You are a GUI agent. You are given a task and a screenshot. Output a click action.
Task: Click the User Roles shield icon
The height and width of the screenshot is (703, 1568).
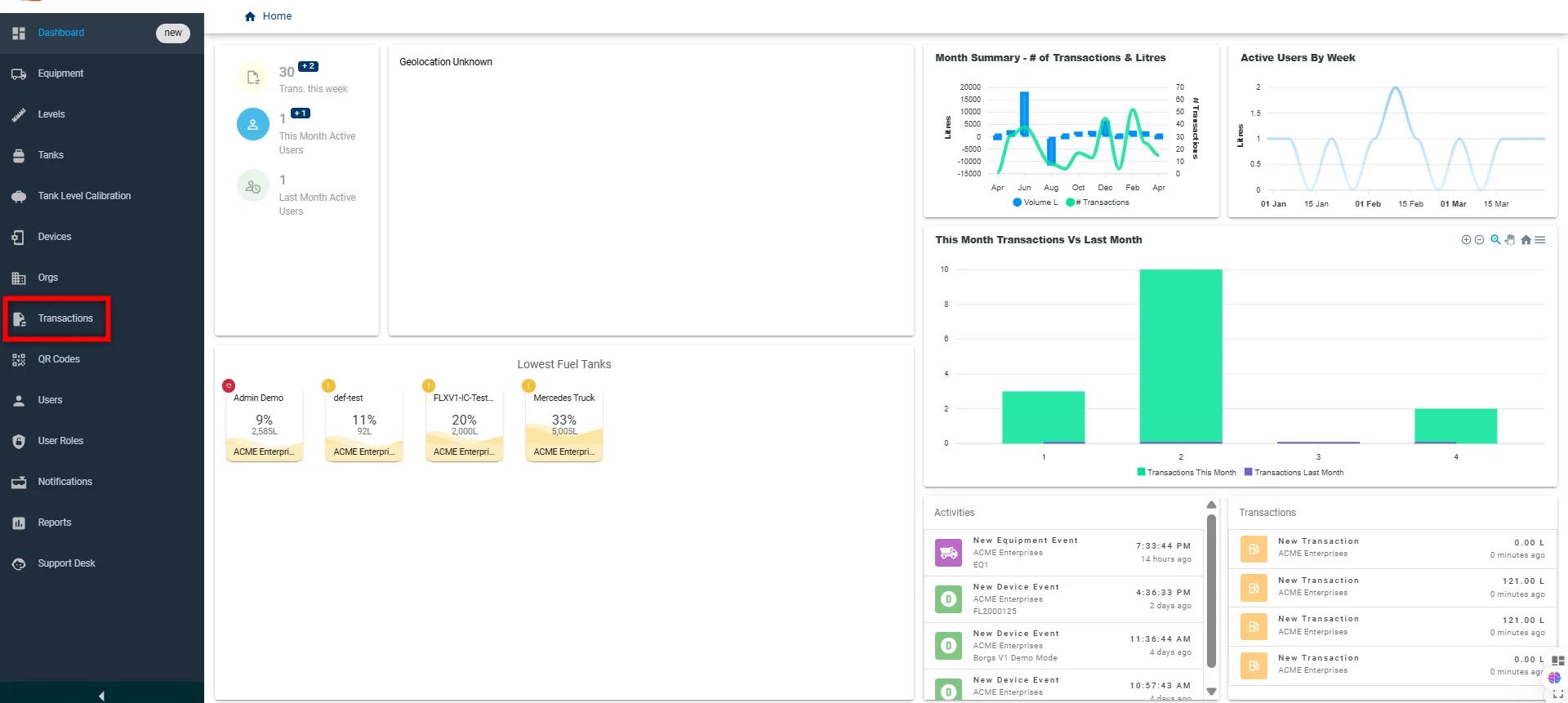click(19, 442)
